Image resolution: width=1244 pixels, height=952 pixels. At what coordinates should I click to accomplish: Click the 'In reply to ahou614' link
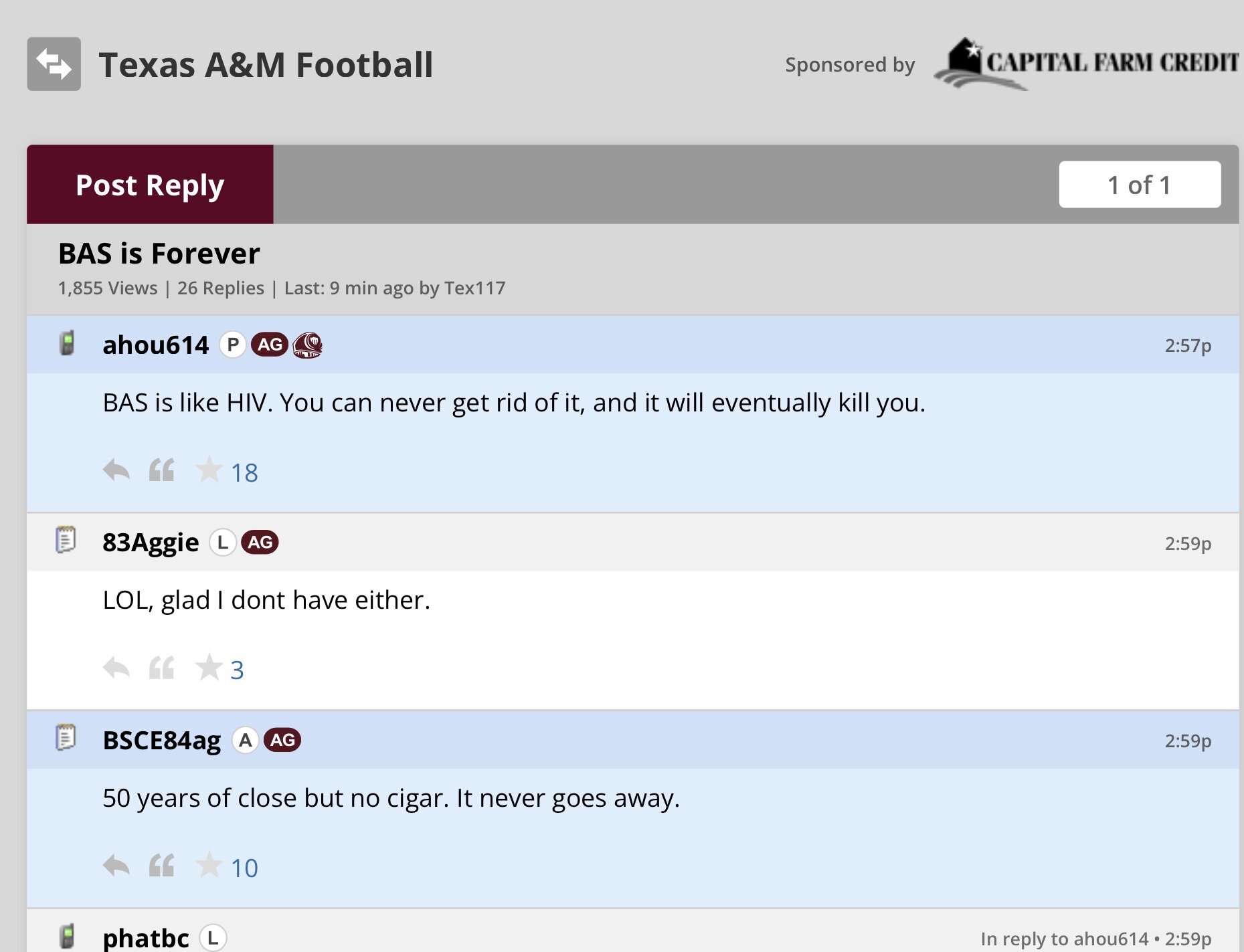[x=1064, y=939]
